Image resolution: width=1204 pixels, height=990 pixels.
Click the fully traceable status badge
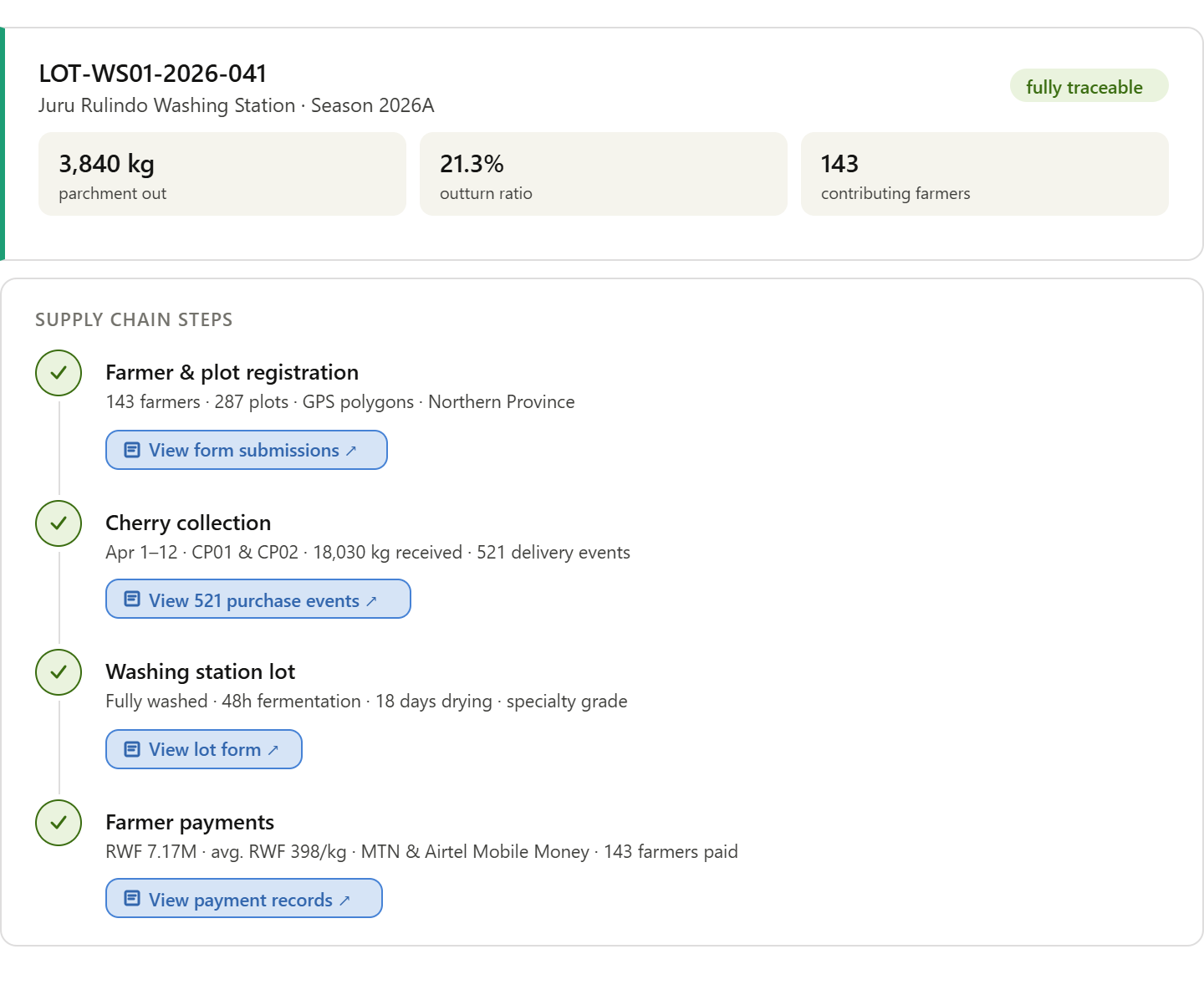pos(1089,86)
